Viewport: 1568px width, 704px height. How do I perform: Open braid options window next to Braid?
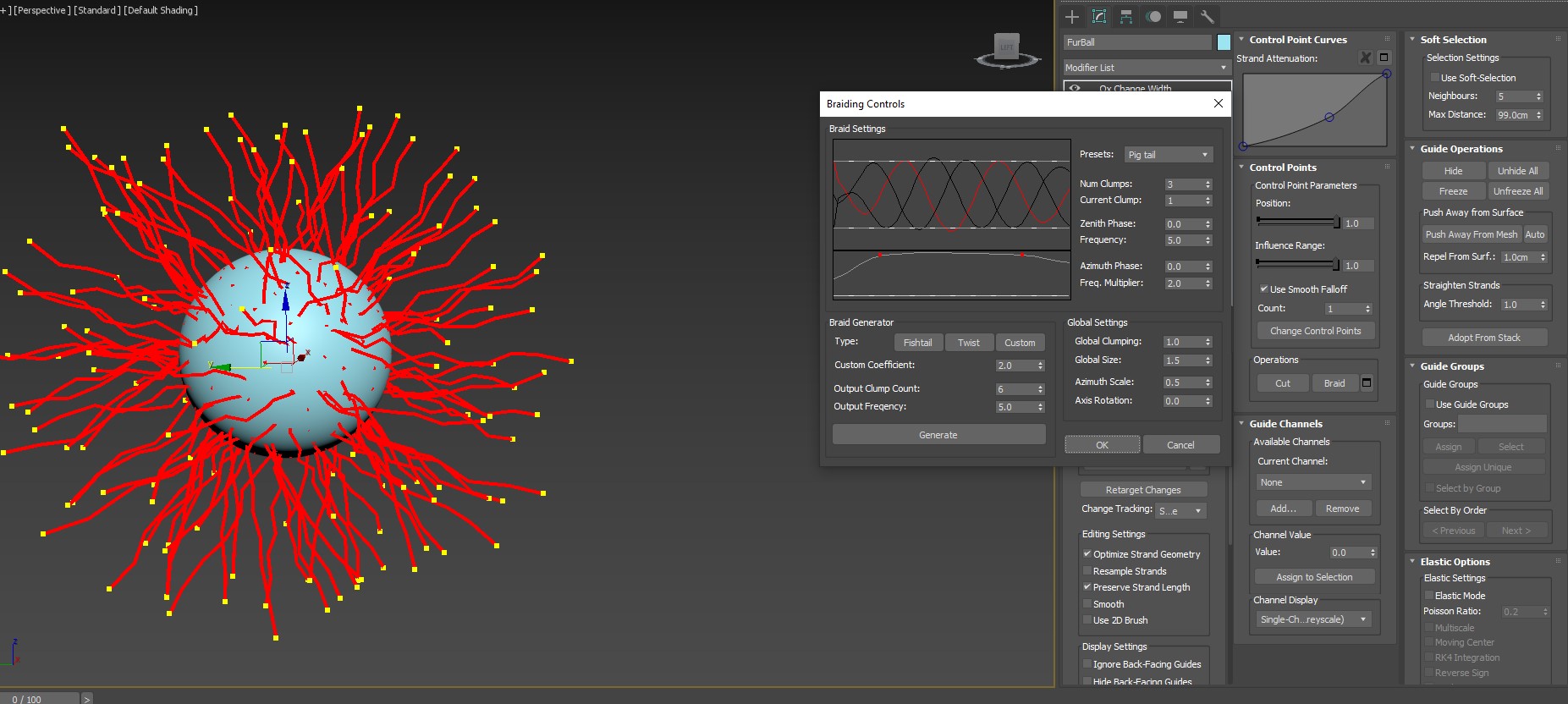1367,383
